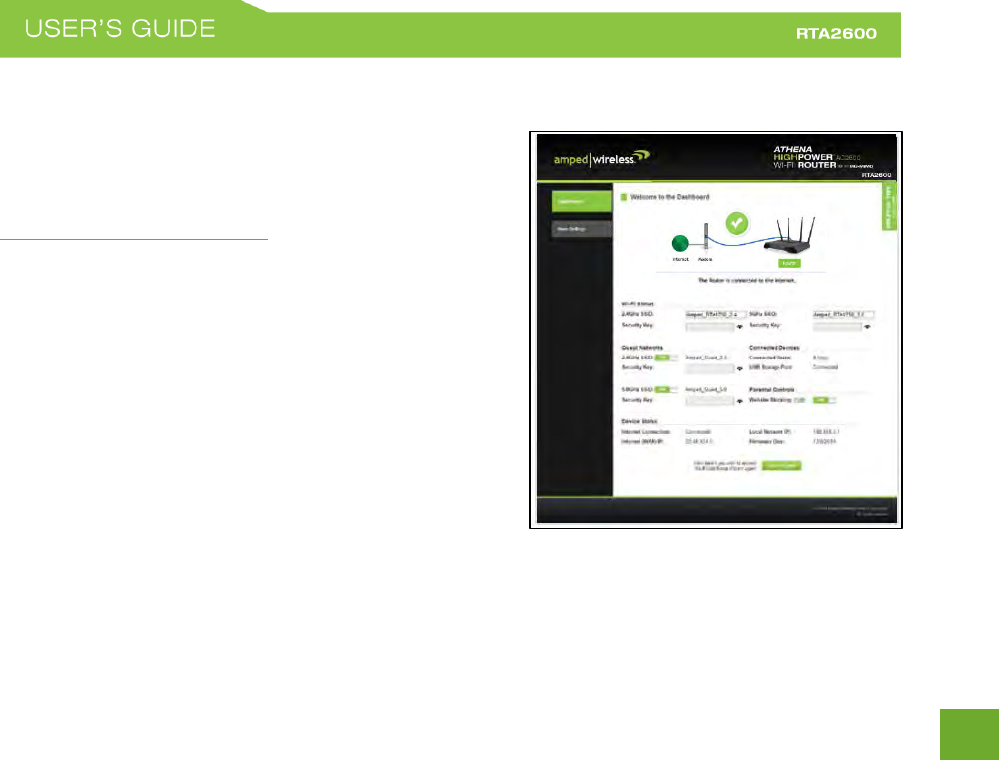The image size is (999, 760).
Task: Click the Edit link beside Website Blocking
Action: click(800, 400)
